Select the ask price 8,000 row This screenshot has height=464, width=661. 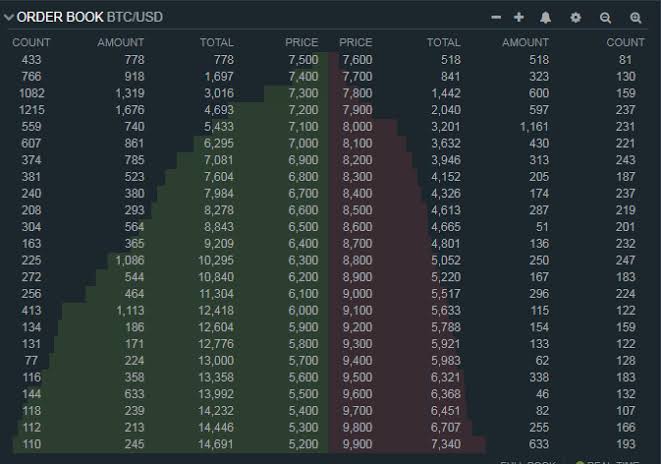(x=493, y=127)
